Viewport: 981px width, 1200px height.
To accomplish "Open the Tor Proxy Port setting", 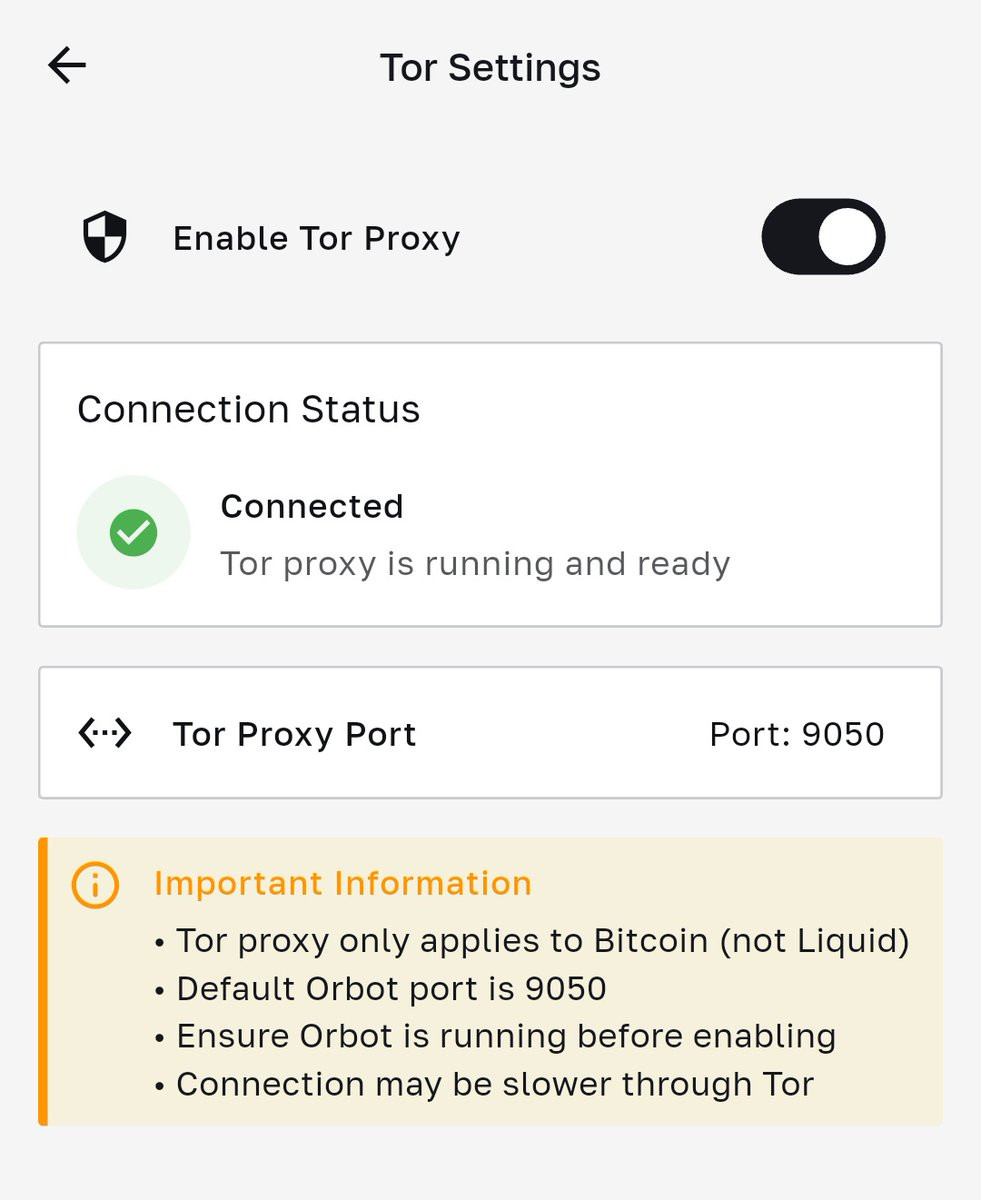I will (x=295, y=734).
